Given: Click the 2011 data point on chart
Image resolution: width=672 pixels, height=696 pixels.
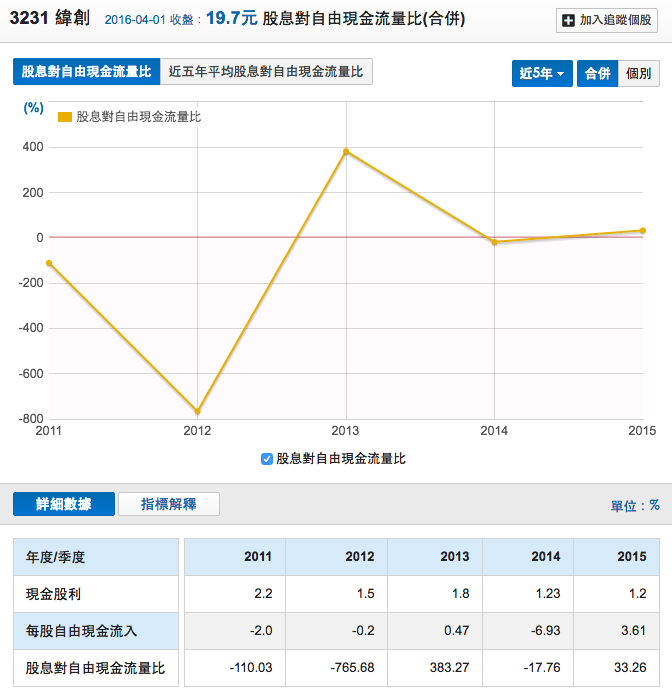Looking at the screenshot, I should 49,263.
